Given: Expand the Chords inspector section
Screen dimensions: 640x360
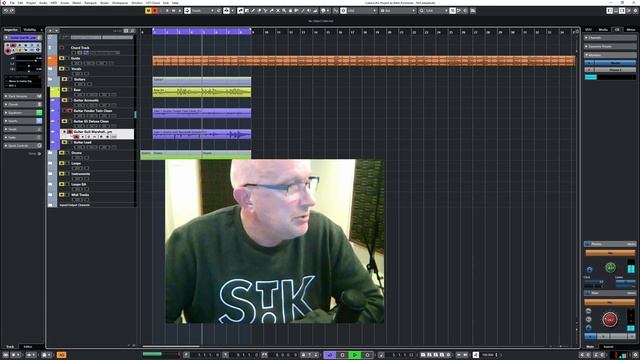Looking at the screenshot, I should (23, 104).
